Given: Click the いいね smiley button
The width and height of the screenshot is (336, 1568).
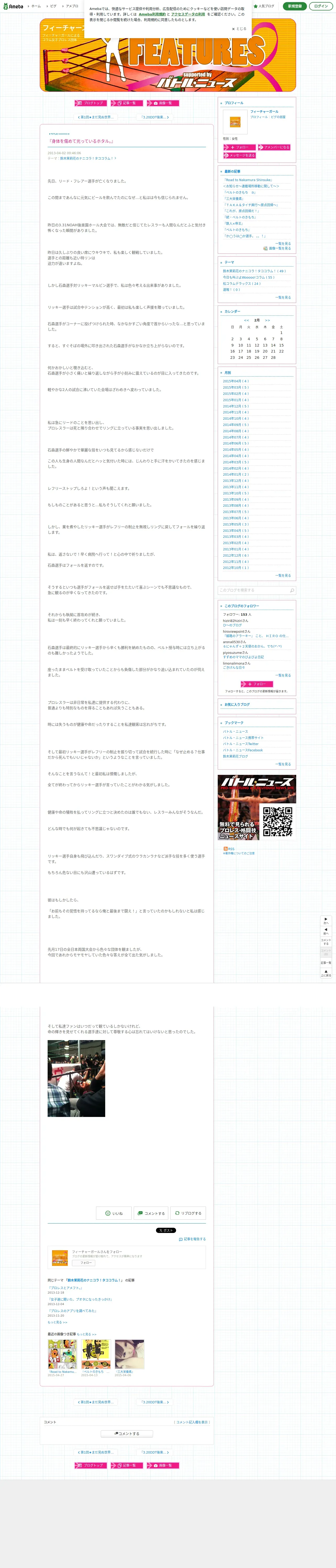Looking at the screenshot, I should (114, 1213).
